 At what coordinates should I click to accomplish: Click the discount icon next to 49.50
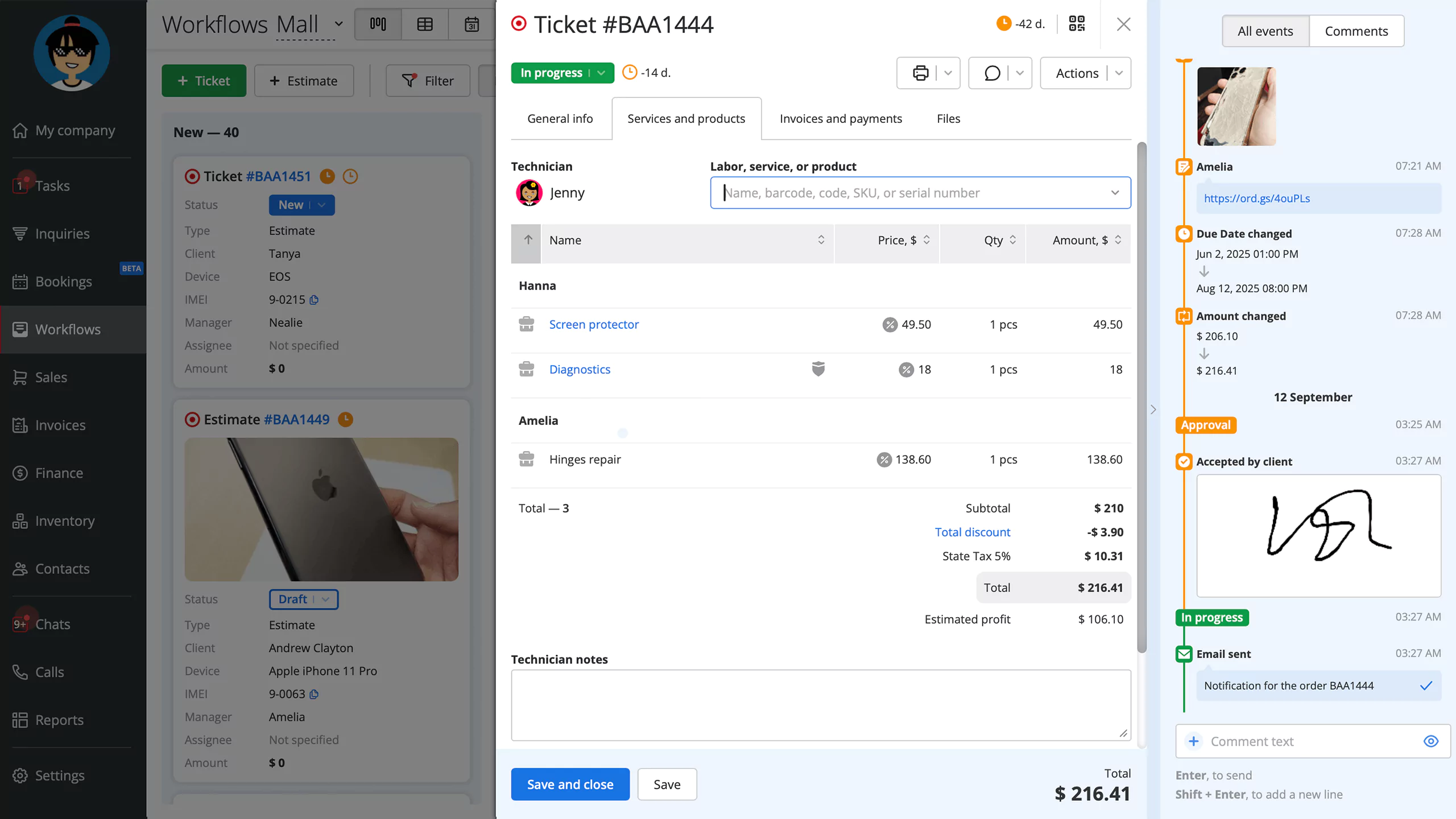(890, 325)
